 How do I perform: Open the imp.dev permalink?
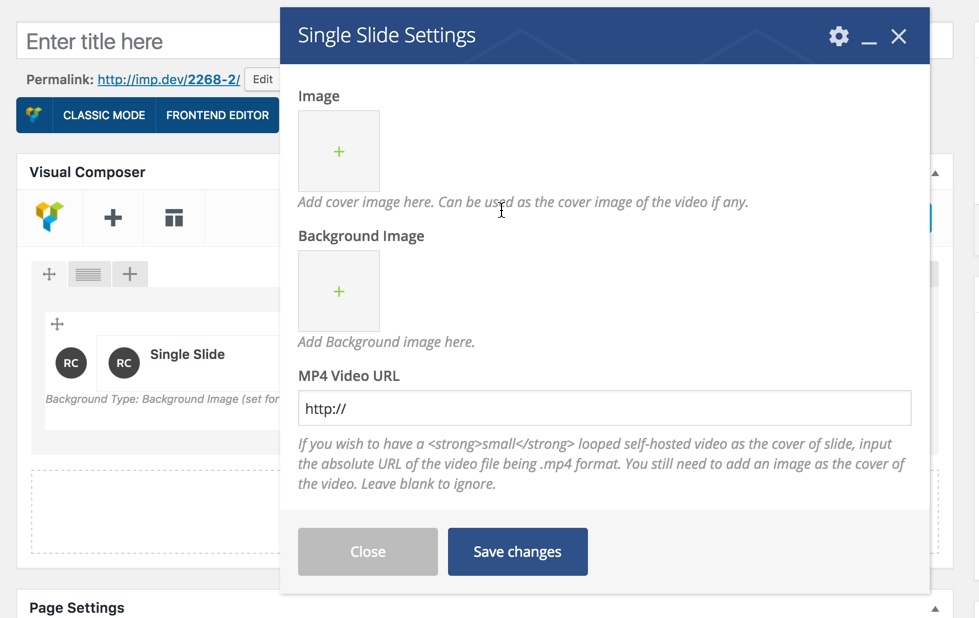168,80
